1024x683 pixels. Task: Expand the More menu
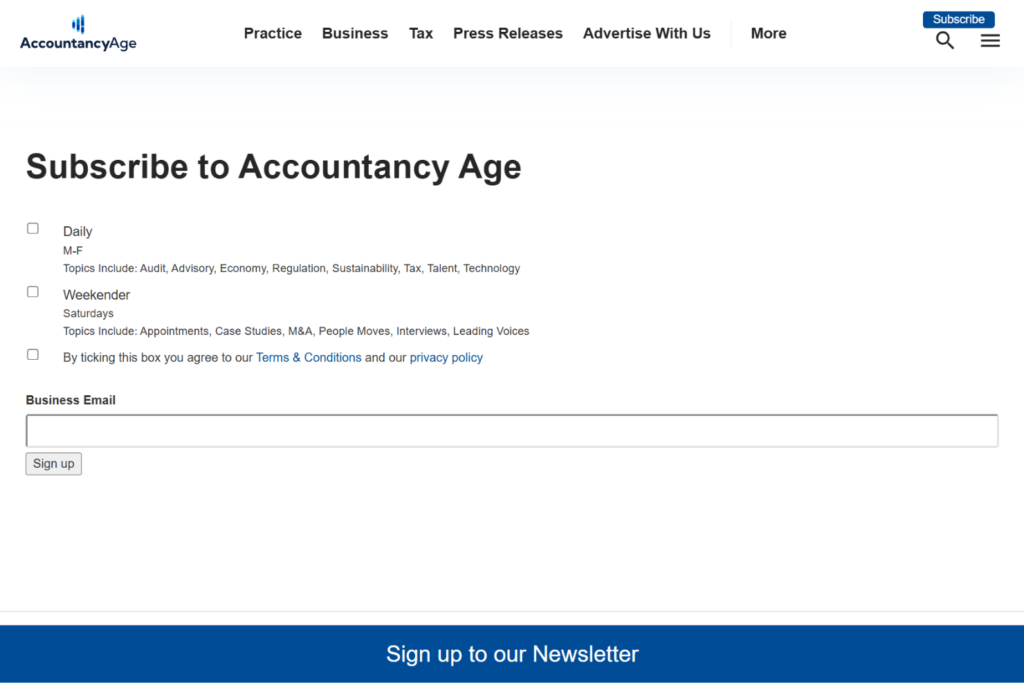(768, 33)
